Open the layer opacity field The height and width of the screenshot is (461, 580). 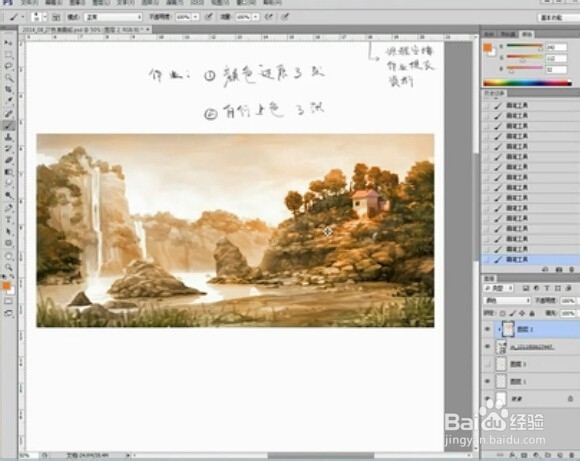[568, 301]
